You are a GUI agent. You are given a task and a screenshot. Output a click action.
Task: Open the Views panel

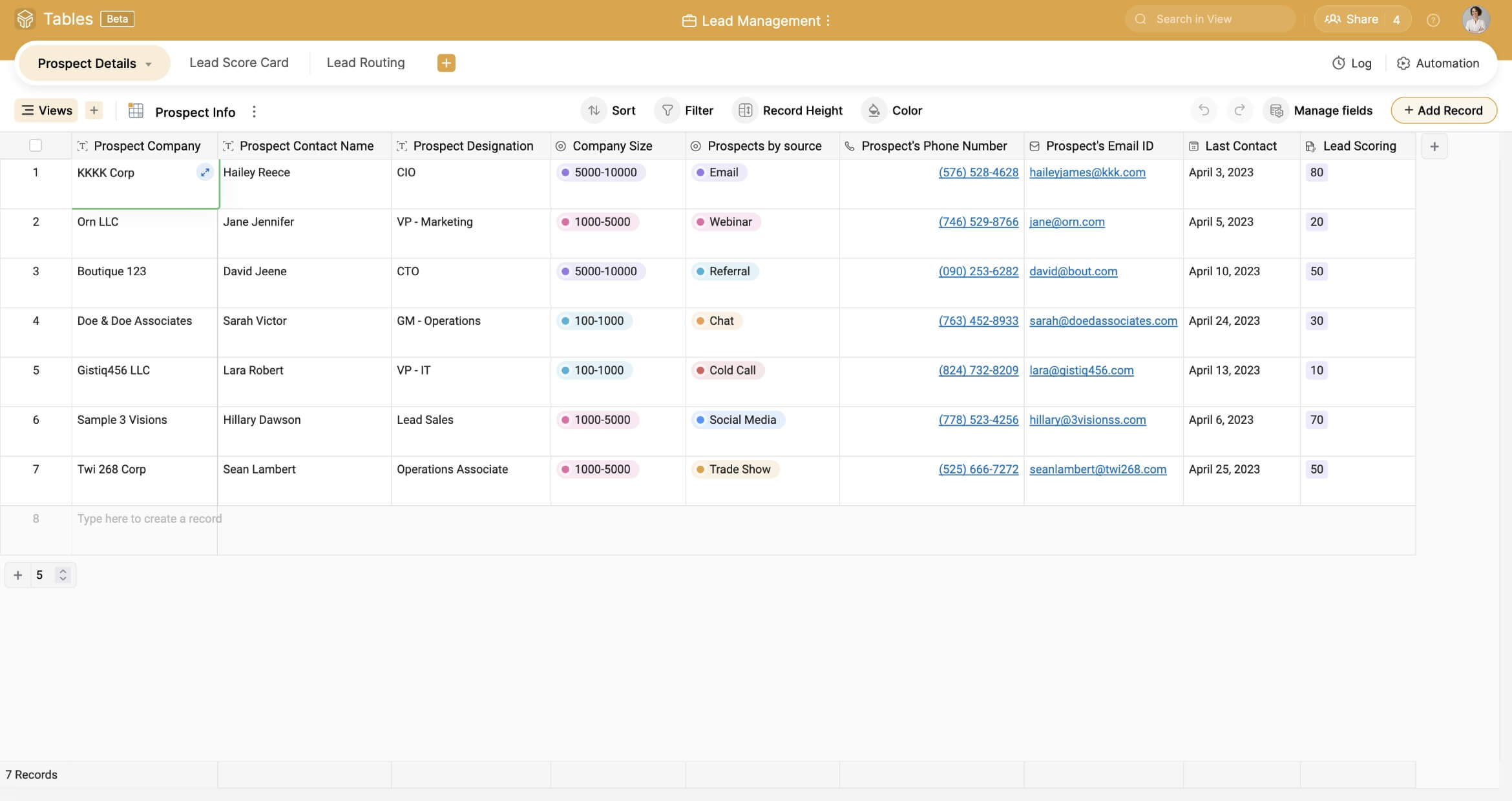coord(45,110)
